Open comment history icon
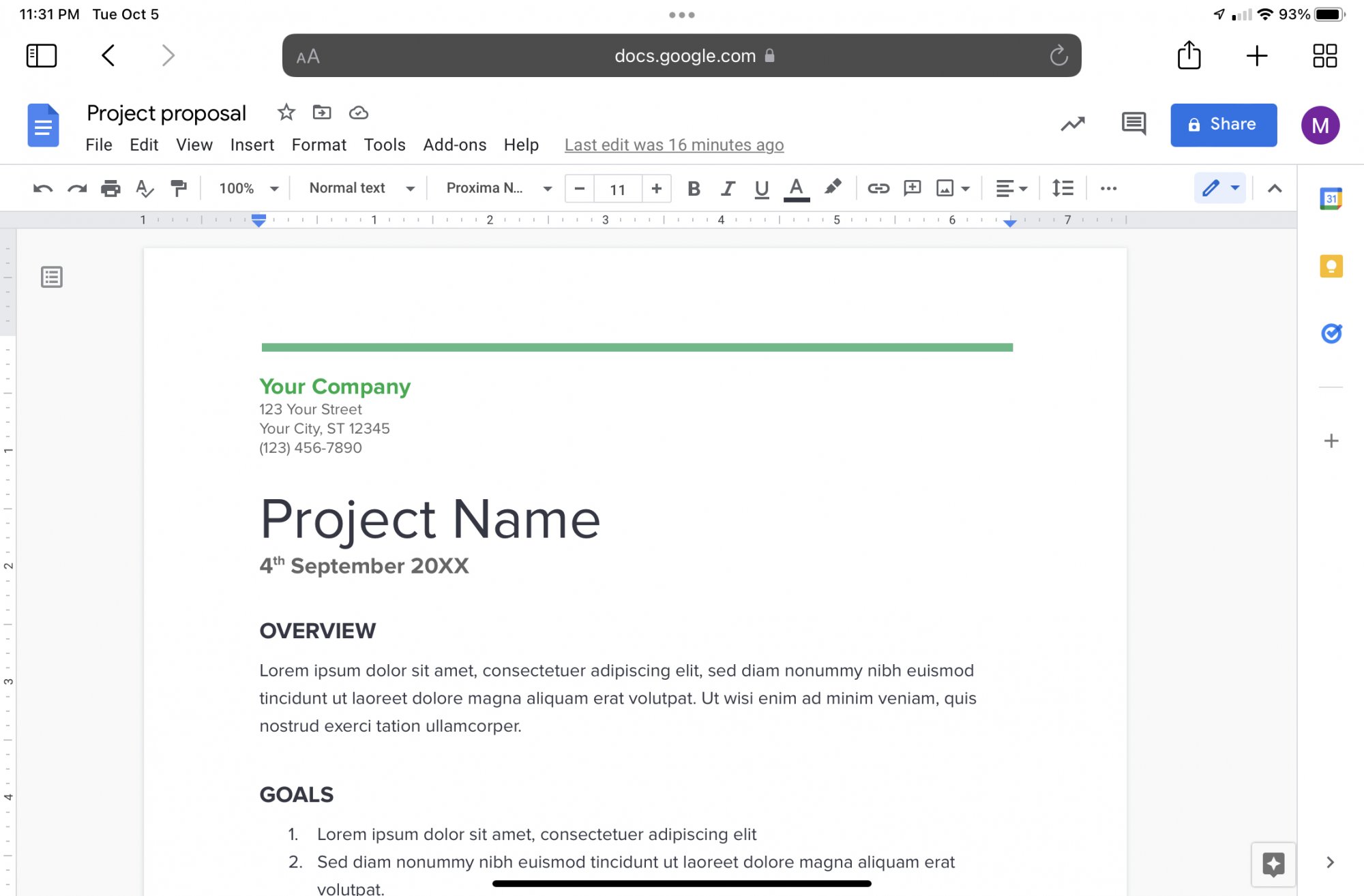Screen dimensions: 1364x896 pyautogui.click(x=1133, y=124)
